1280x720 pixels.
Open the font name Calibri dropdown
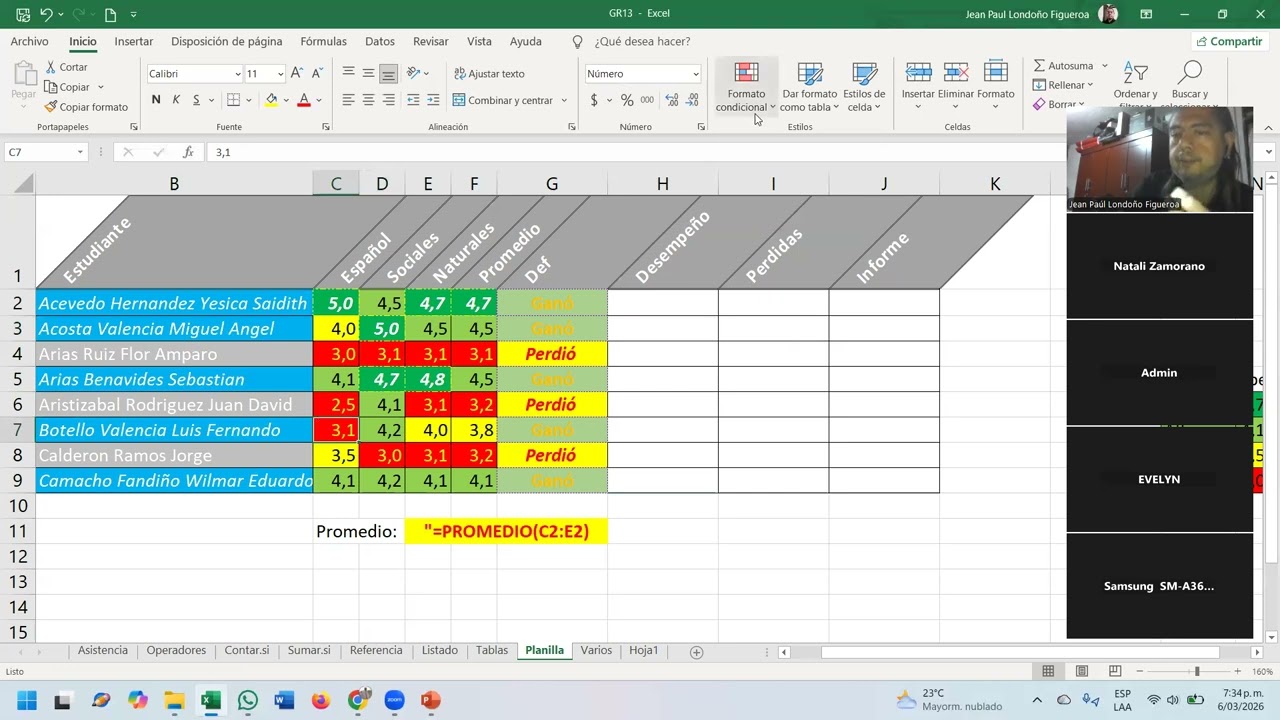[x=238, y=74]
